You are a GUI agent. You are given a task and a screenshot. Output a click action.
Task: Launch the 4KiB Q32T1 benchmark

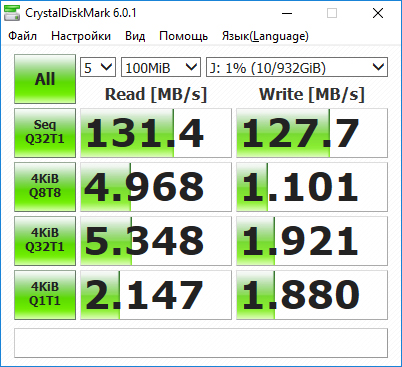click(x=45, y=241)
